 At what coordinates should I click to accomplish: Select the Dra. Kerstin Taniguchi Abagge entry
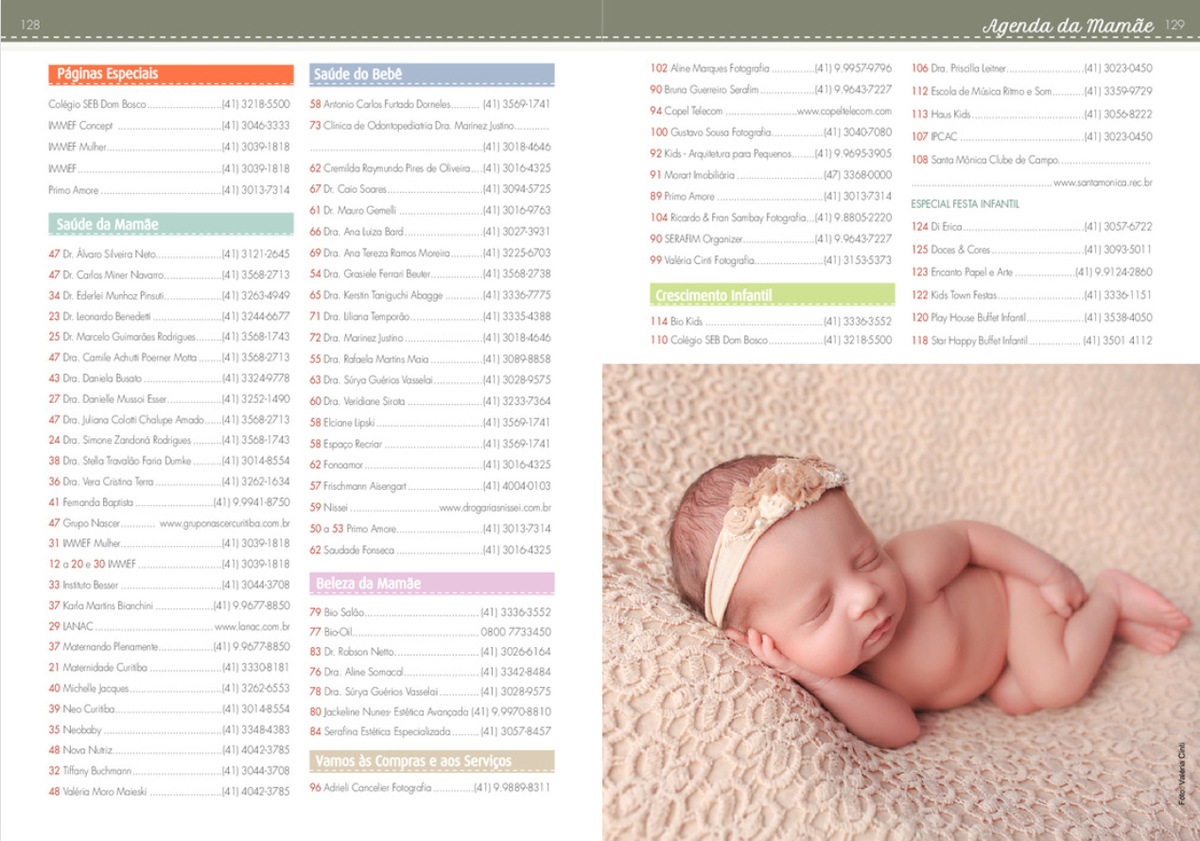tap(431, 295)
